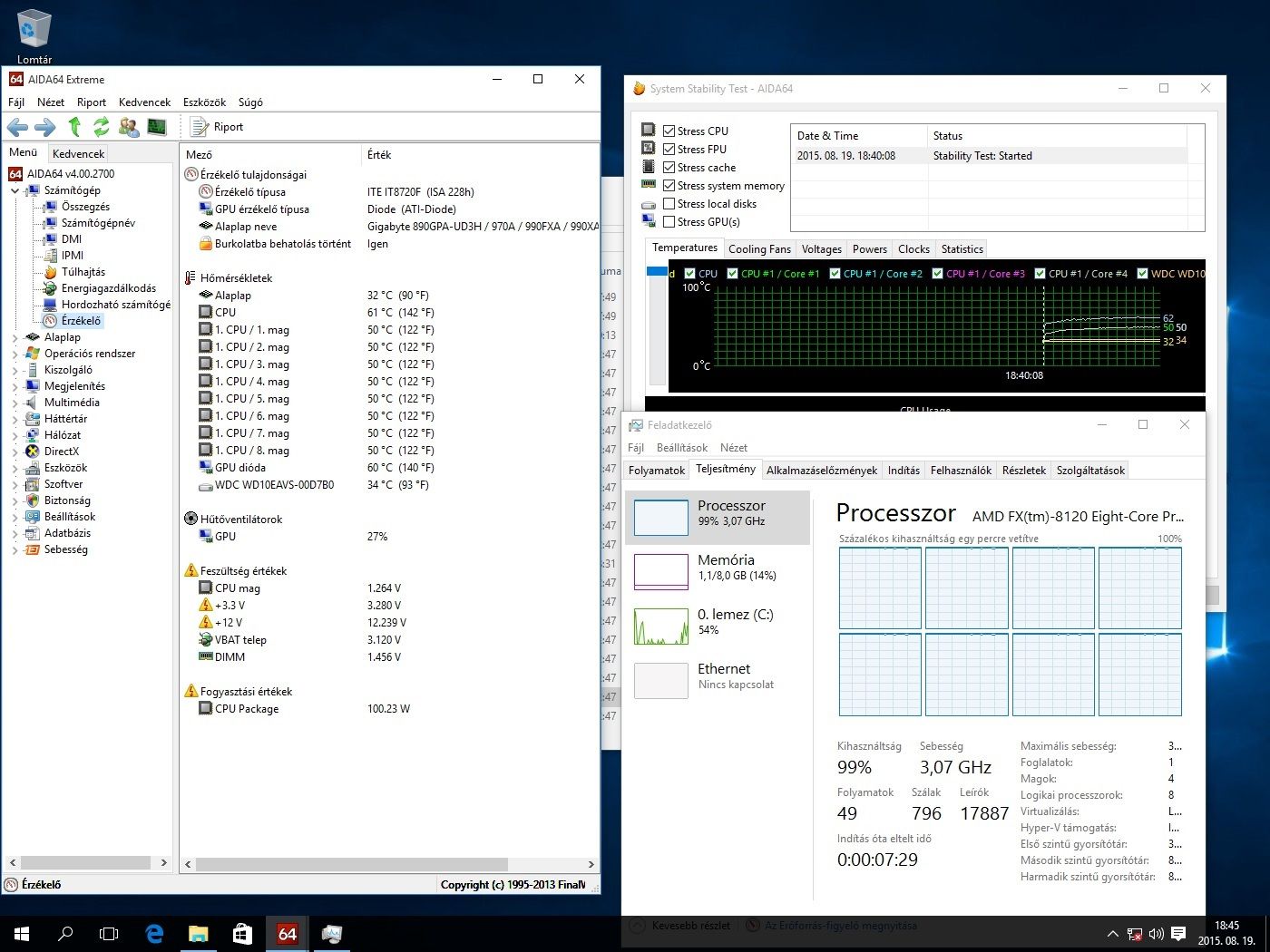Viewport: 1270px width, 952px height.
Task: Click the Riport toolbar button
Action: tap(217, 127)
